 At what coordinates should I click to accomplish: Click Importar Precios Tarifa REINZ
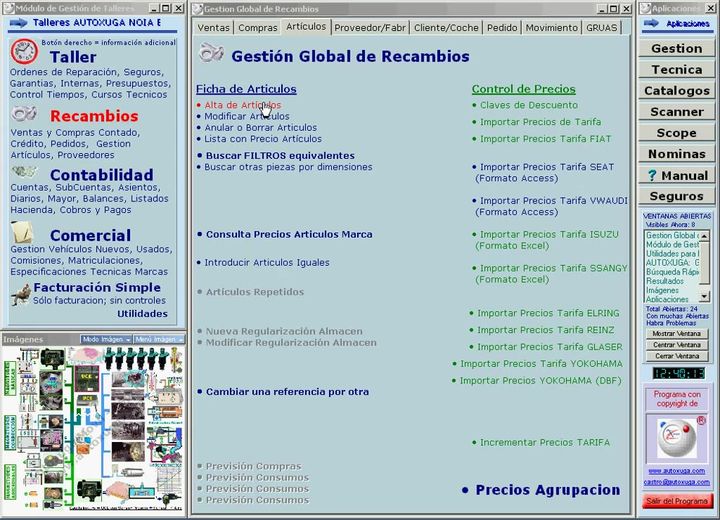coord(546,330)
